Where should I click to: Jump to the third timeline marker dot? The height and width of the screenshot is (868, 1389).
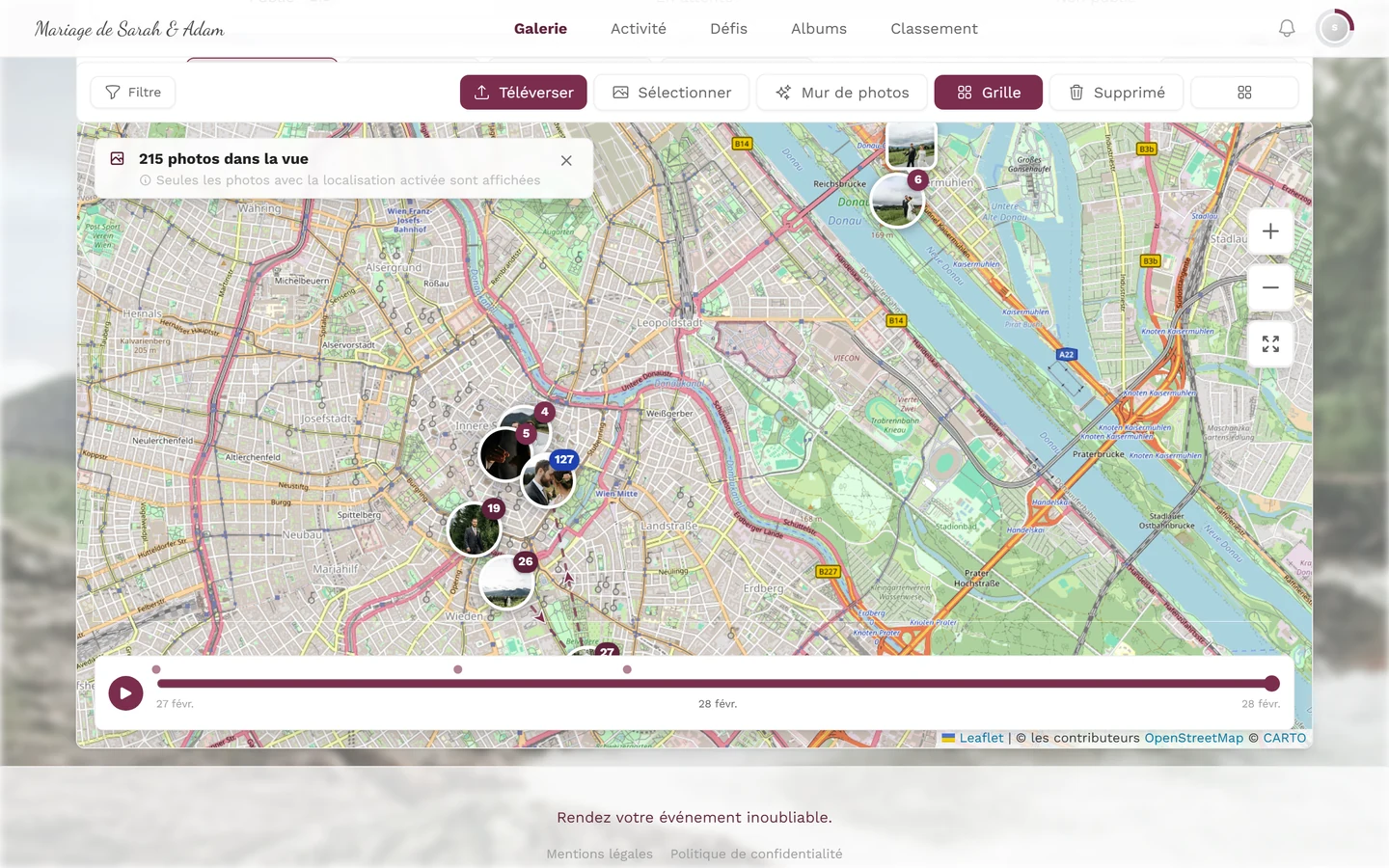point(627,669)
